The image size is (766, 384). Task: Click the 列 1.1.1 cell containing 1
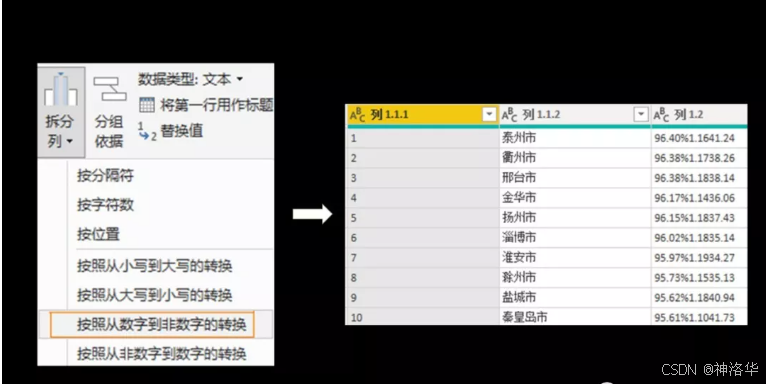click(x=422, y=138)
